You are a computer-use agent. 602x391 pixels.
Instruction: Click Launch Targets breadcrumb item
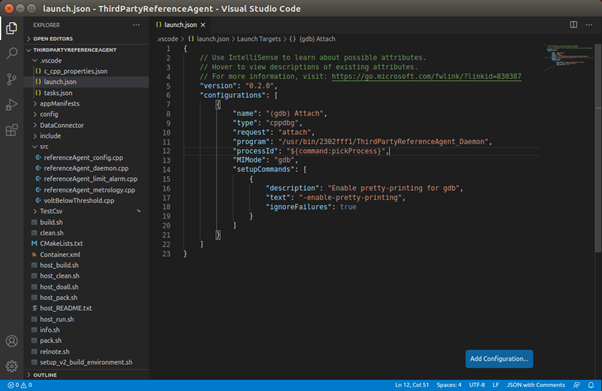tap(259, 39)
